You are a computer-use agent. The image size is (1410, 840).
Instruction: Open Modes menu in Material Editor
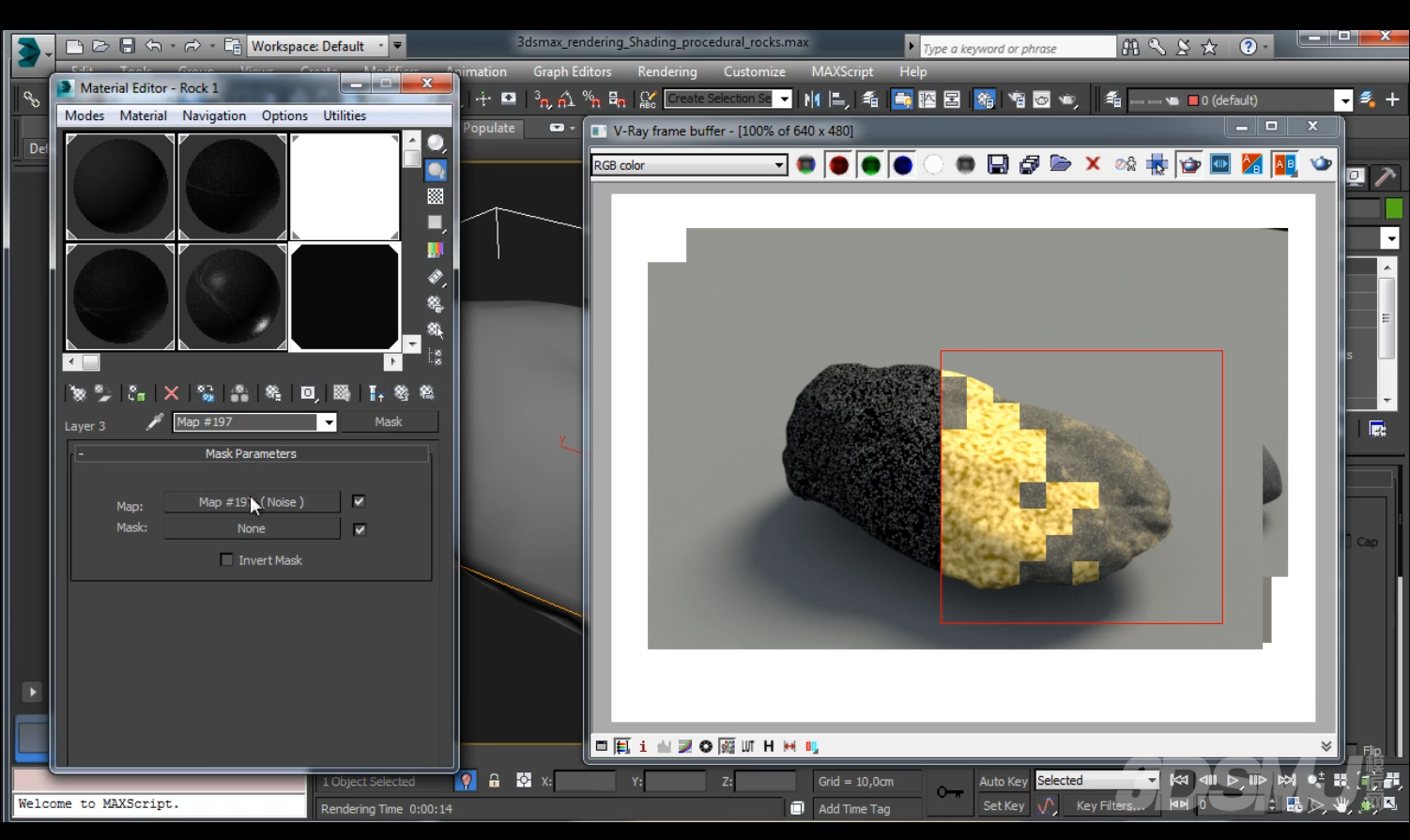(x=84, y=115)
